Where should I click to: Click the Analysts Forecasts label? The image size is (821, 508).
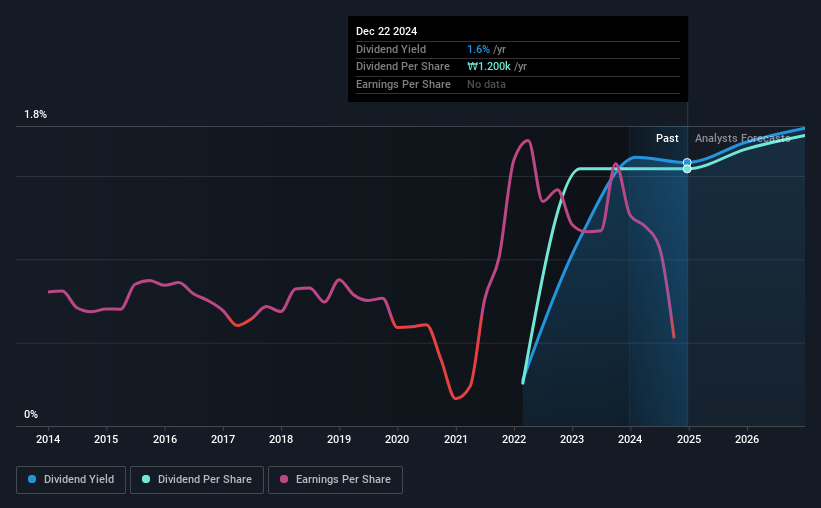pos(742,138)
